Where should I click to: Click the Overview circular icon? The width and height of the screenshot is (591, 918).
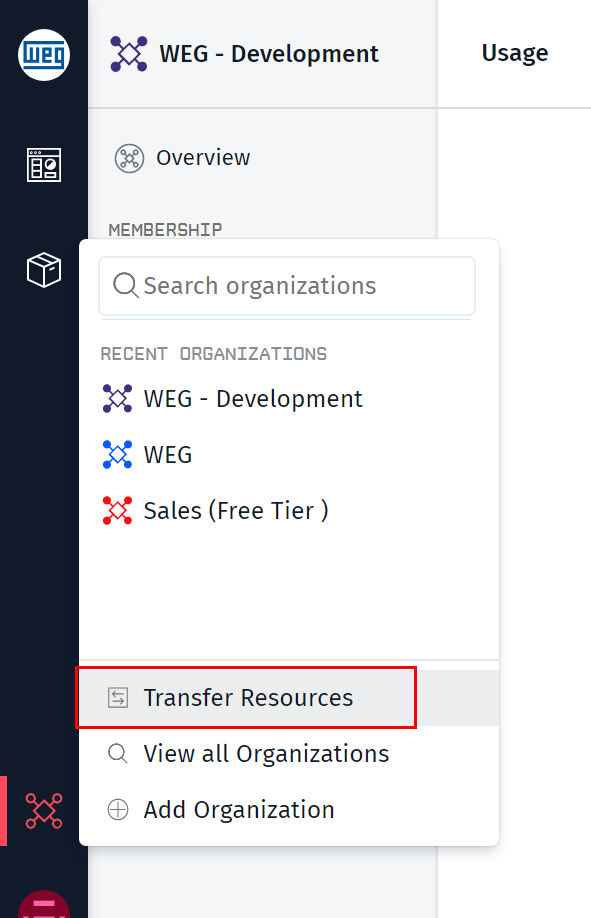[x=129, y=158]
